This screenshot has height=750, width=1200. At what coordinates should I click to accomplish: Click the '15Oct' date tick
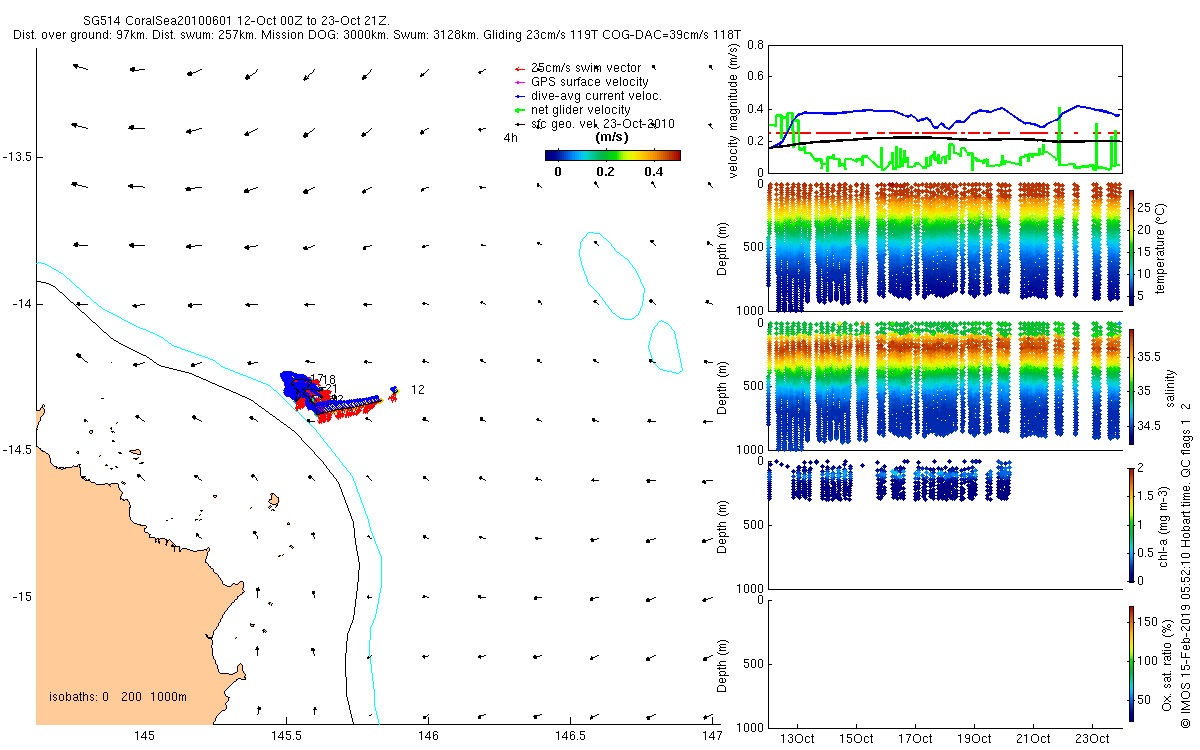pos(857,739)
